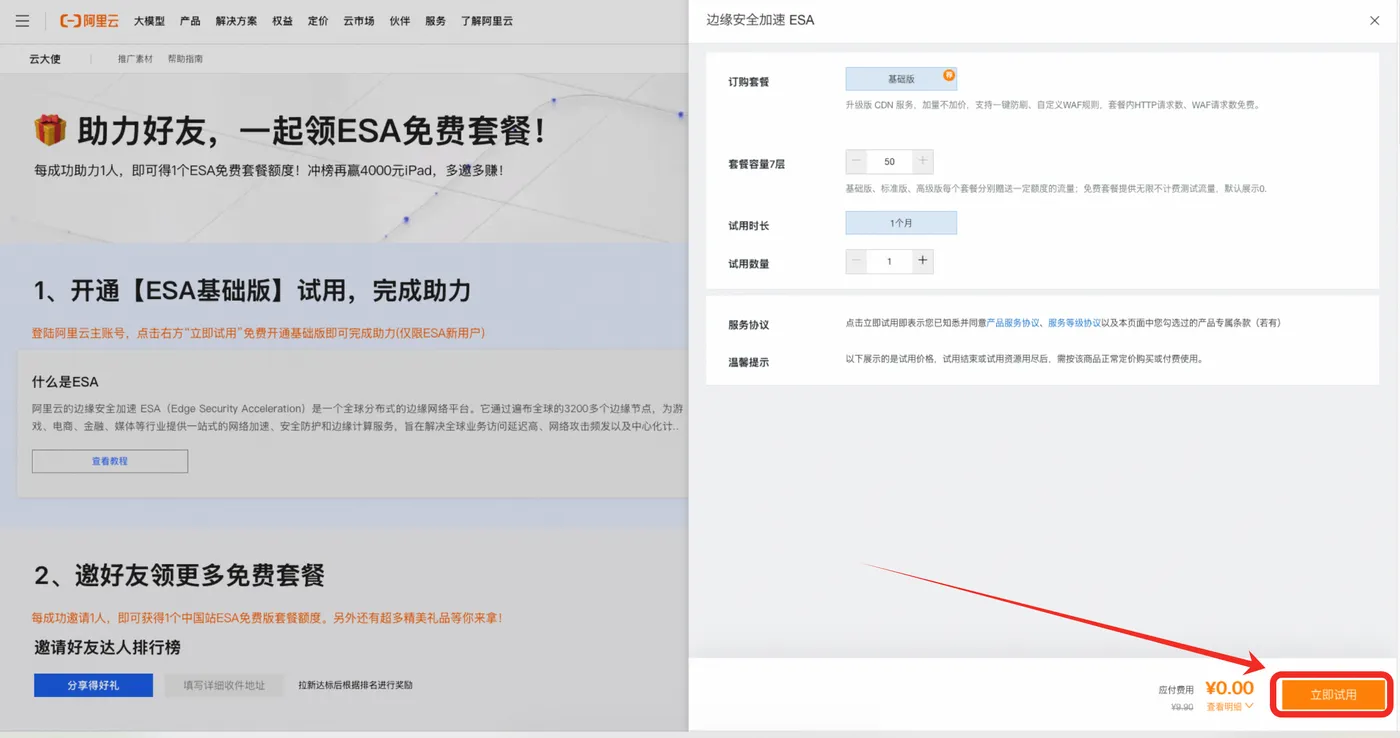
Task: Open the 服务等级协议 link
Action: click(1074, 323)
